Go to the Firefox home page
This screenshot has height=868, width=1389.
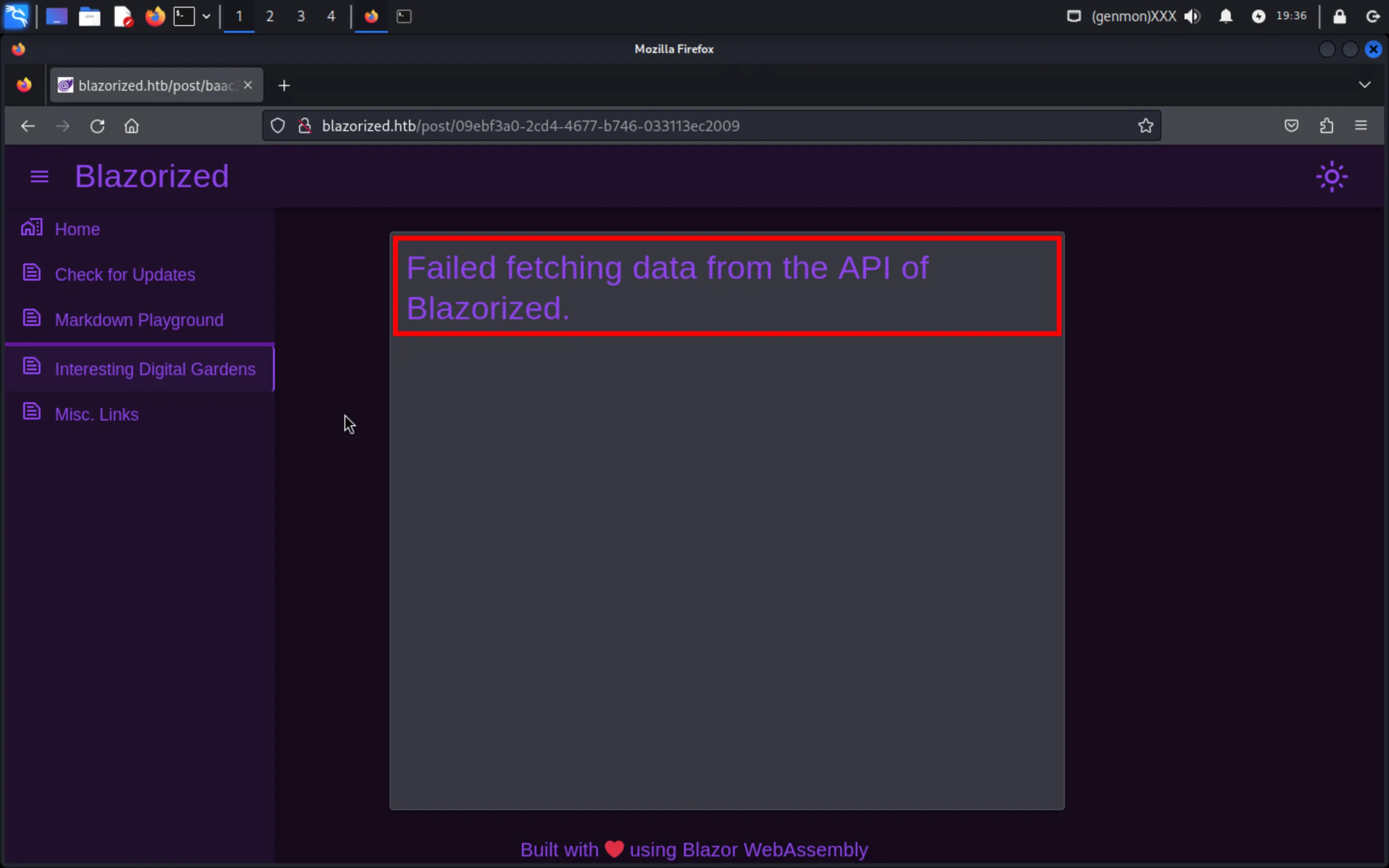click(x=132, y=126)
